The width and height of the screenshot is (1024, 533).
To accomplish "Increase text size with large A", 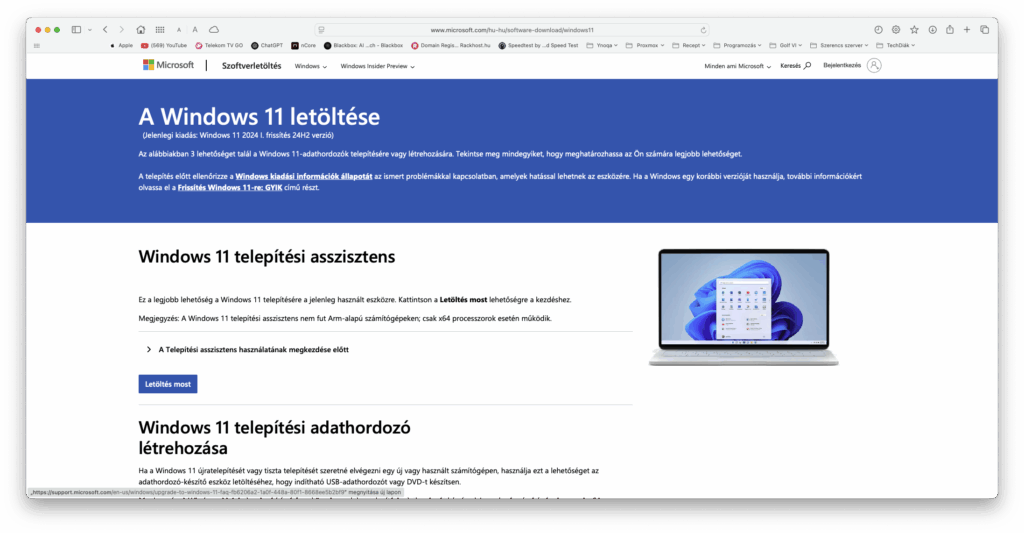I will (195, 29).
